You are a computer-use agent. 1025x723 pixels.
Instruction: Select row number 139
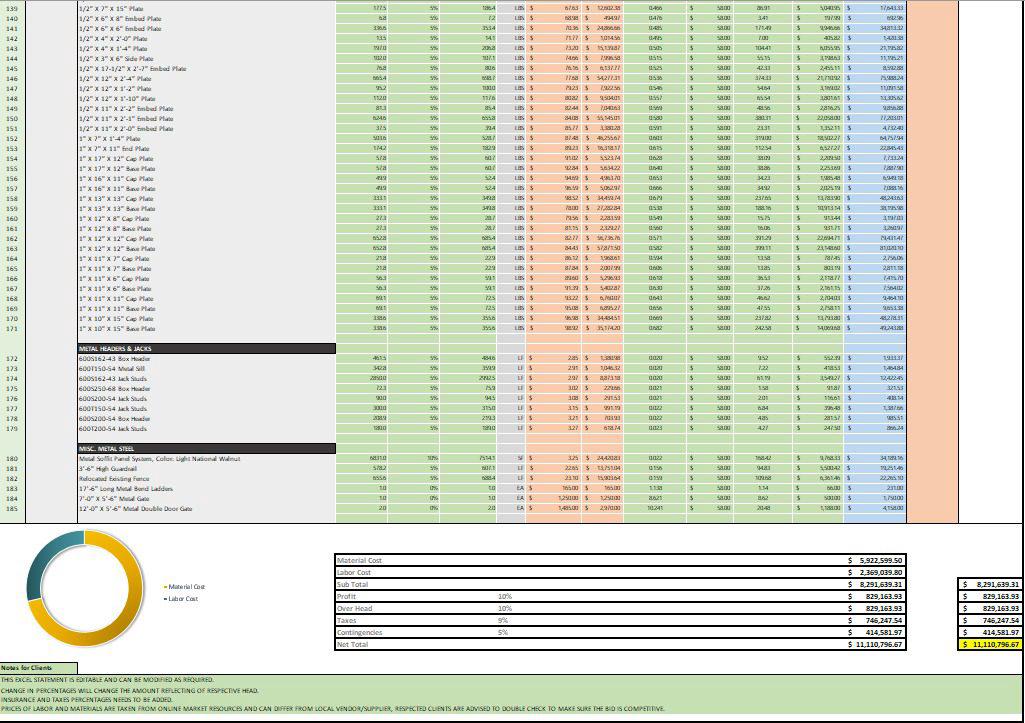click(11, 8)
